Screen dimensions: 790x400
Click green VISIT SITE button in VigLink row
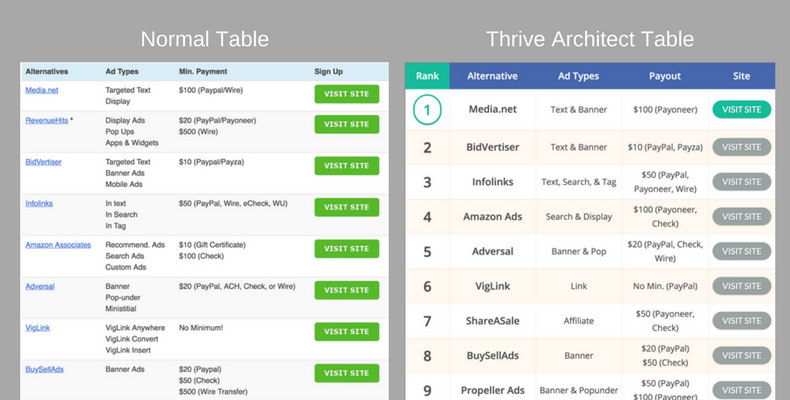pos(347,331)
